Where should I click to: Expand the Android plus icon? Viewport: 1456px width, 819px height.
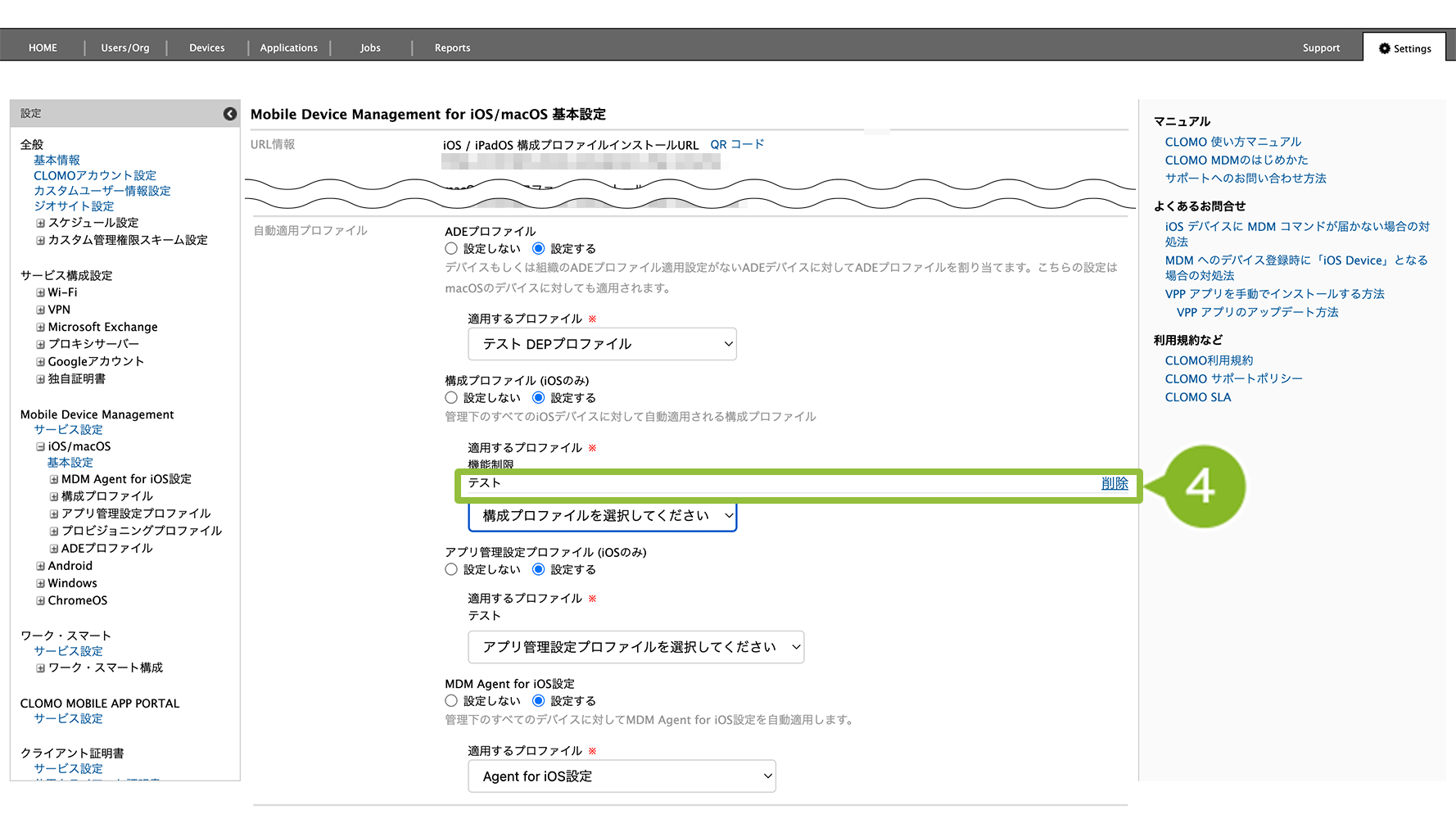[x=40, y=566]
